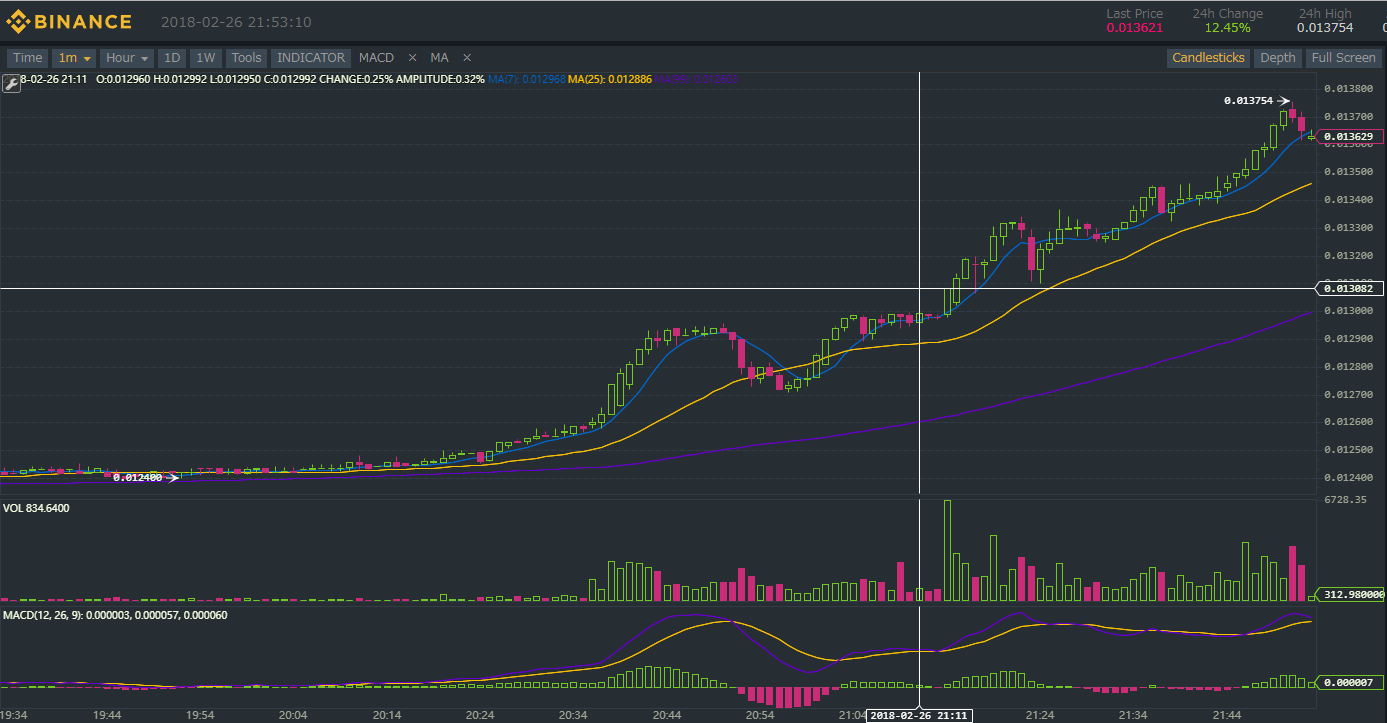Click the Binance logo icon
1387x723 pixels.
click(x=18, y=20)
